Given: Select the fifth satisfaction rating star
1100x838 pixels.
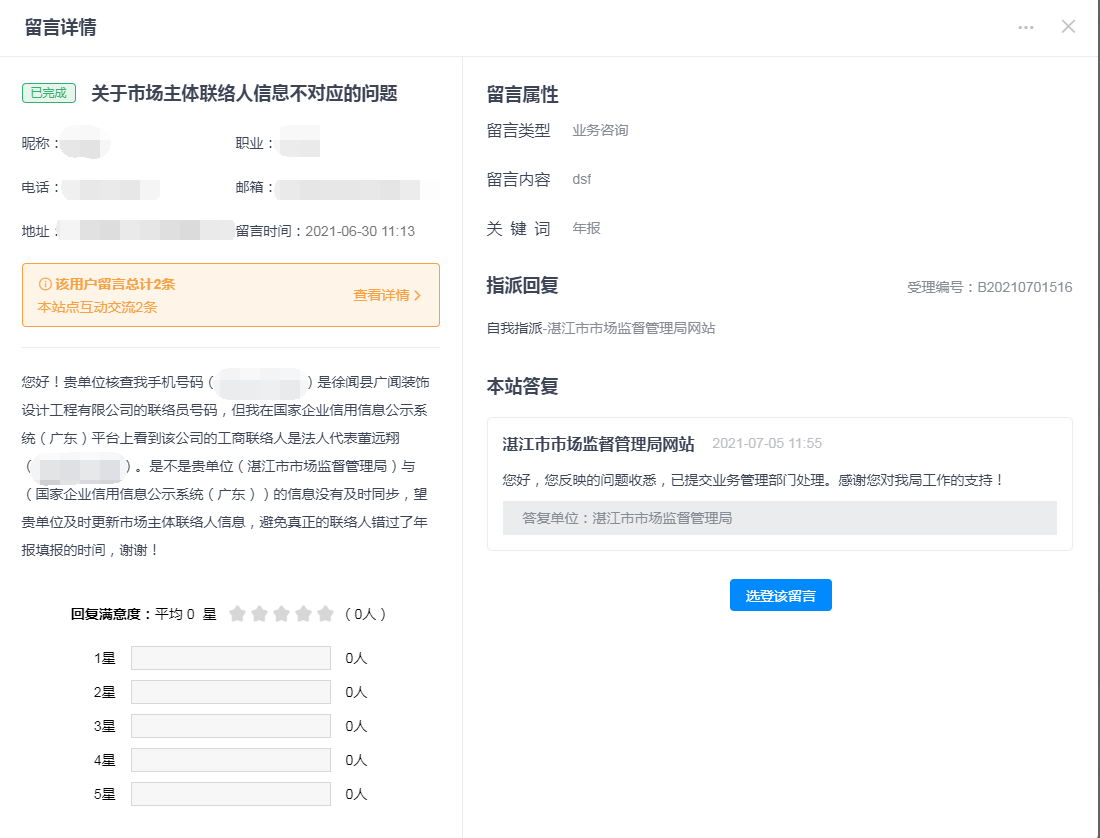Looking at the screenshot, I should (325, 614).
